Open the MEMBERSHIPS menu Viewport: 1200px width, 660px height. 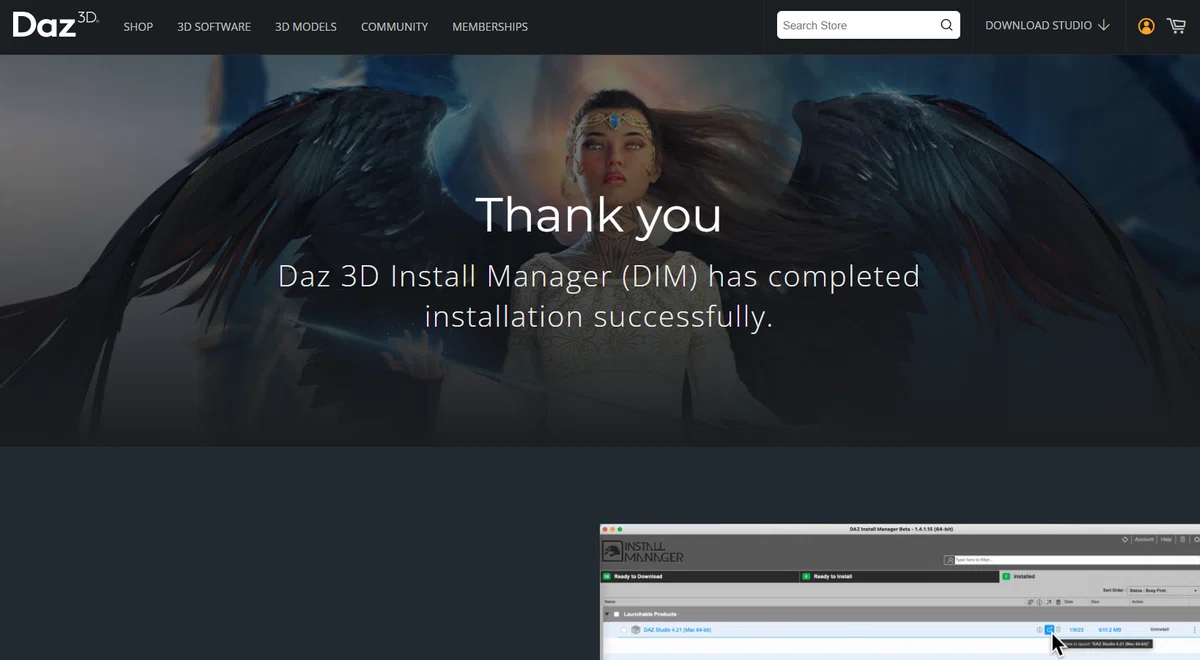[x=490, y=26]
